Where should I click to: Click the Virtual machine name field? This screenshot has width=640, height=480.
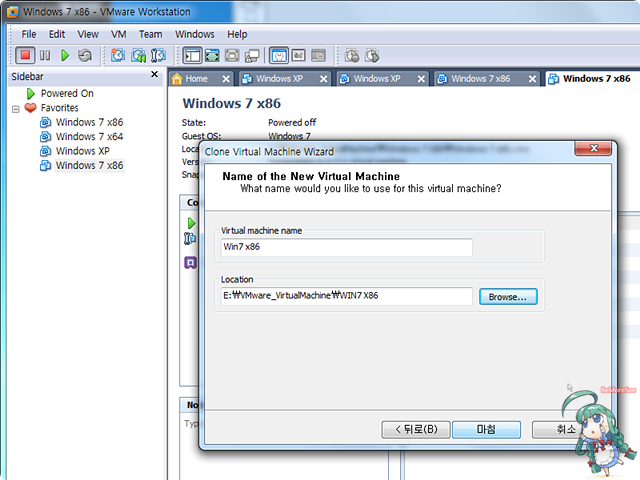tap(347, 247)
